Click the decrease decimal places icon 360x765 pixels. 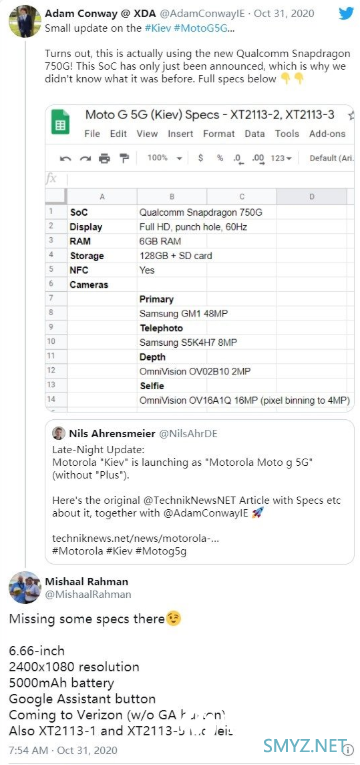pos(238,159)
